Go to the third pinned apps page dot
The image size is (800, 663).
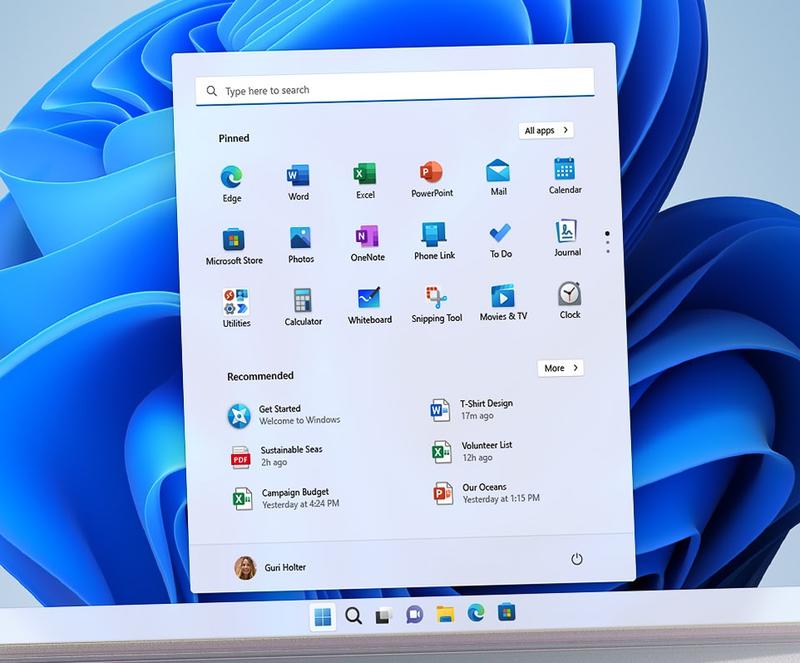coord(608,252)
